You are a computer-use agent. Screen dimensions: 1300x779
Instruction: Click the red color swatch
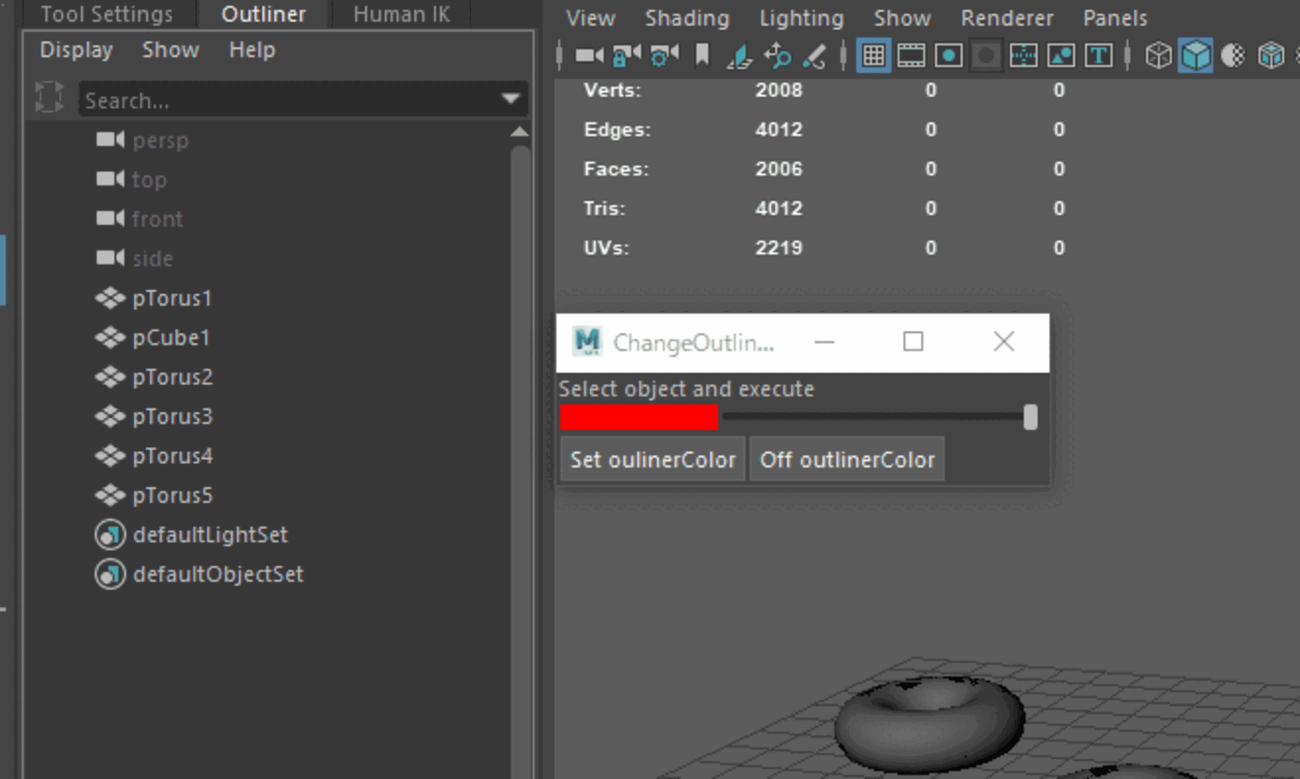click(639, 418)
